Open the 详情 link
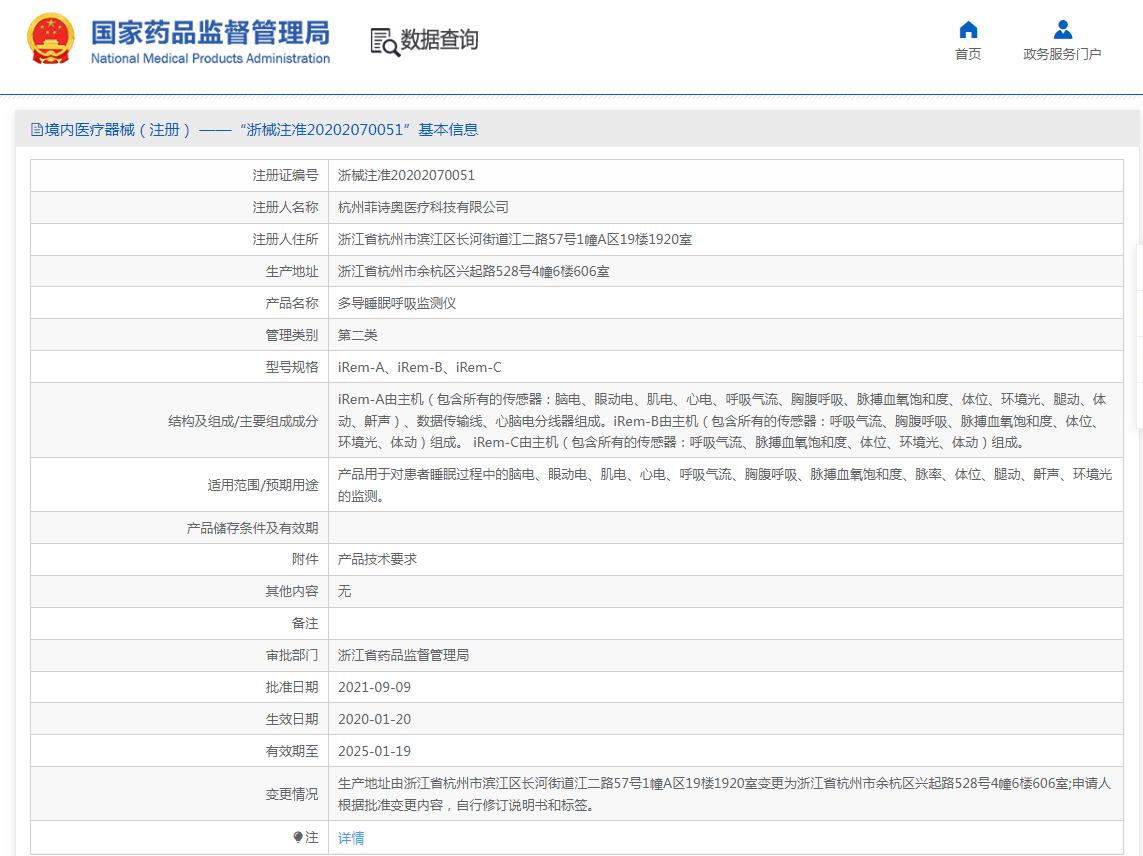 [x=351, y=838]
